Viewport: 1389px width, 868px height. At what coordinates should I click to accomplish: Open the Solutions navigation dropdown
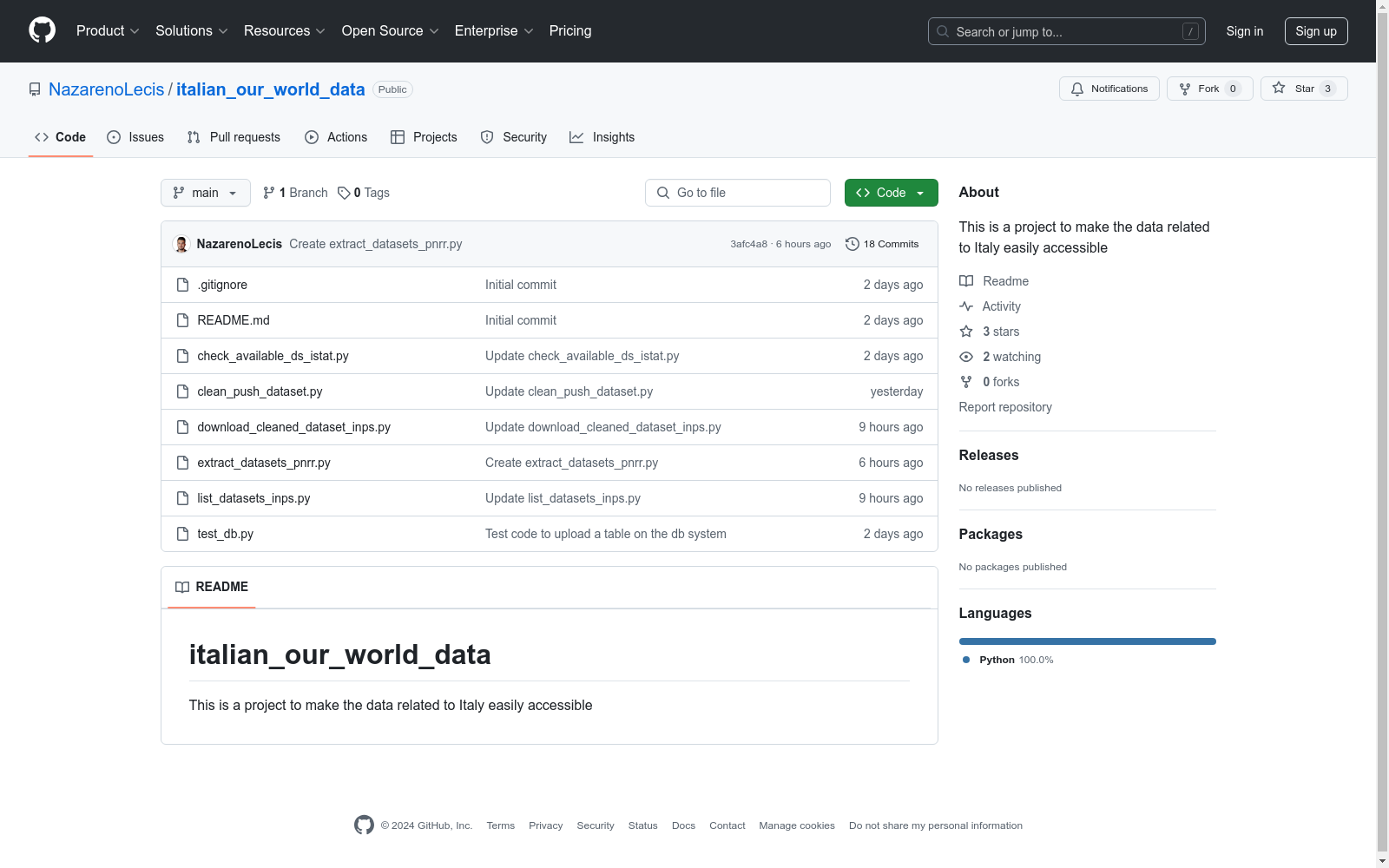point(191,31)
